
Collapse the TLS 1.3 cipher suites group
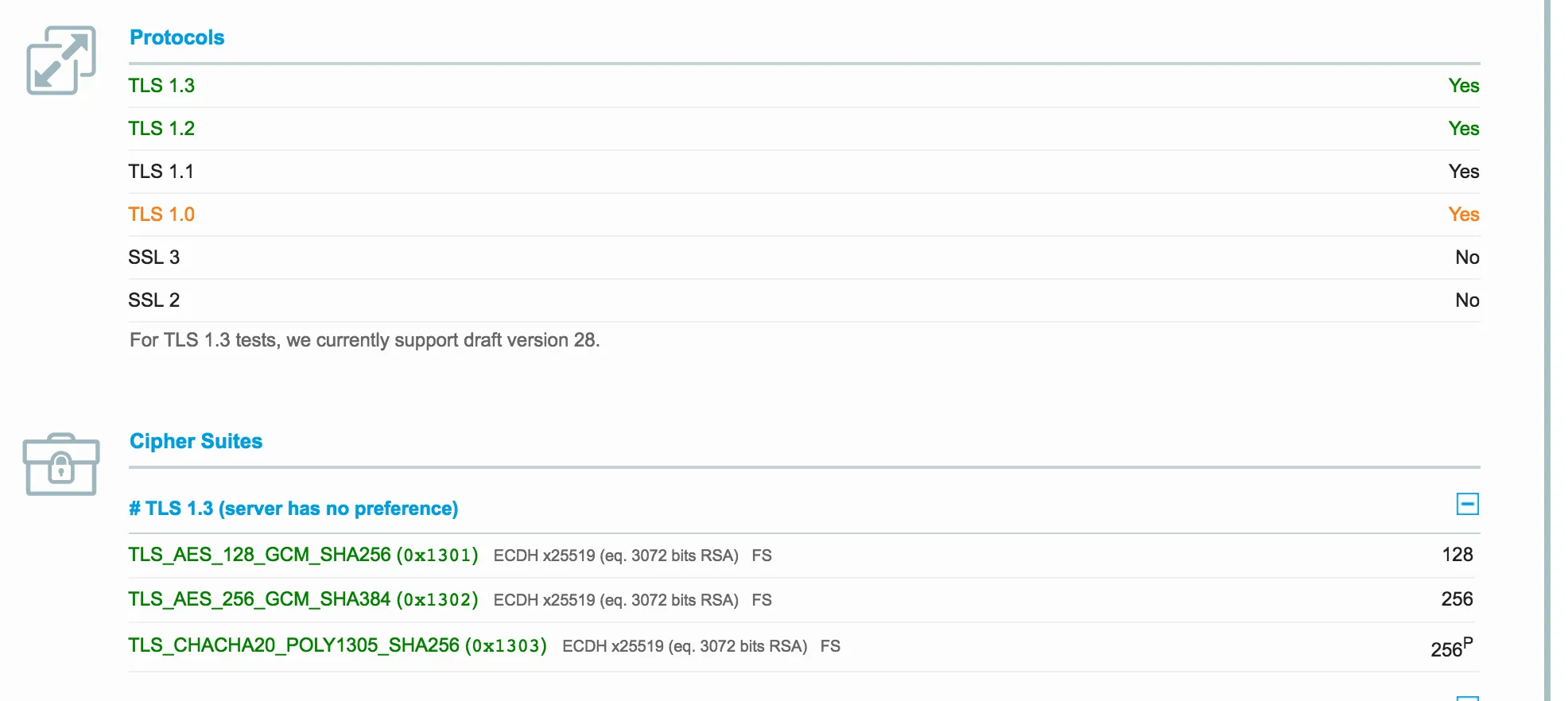[x=1467, y=504]
